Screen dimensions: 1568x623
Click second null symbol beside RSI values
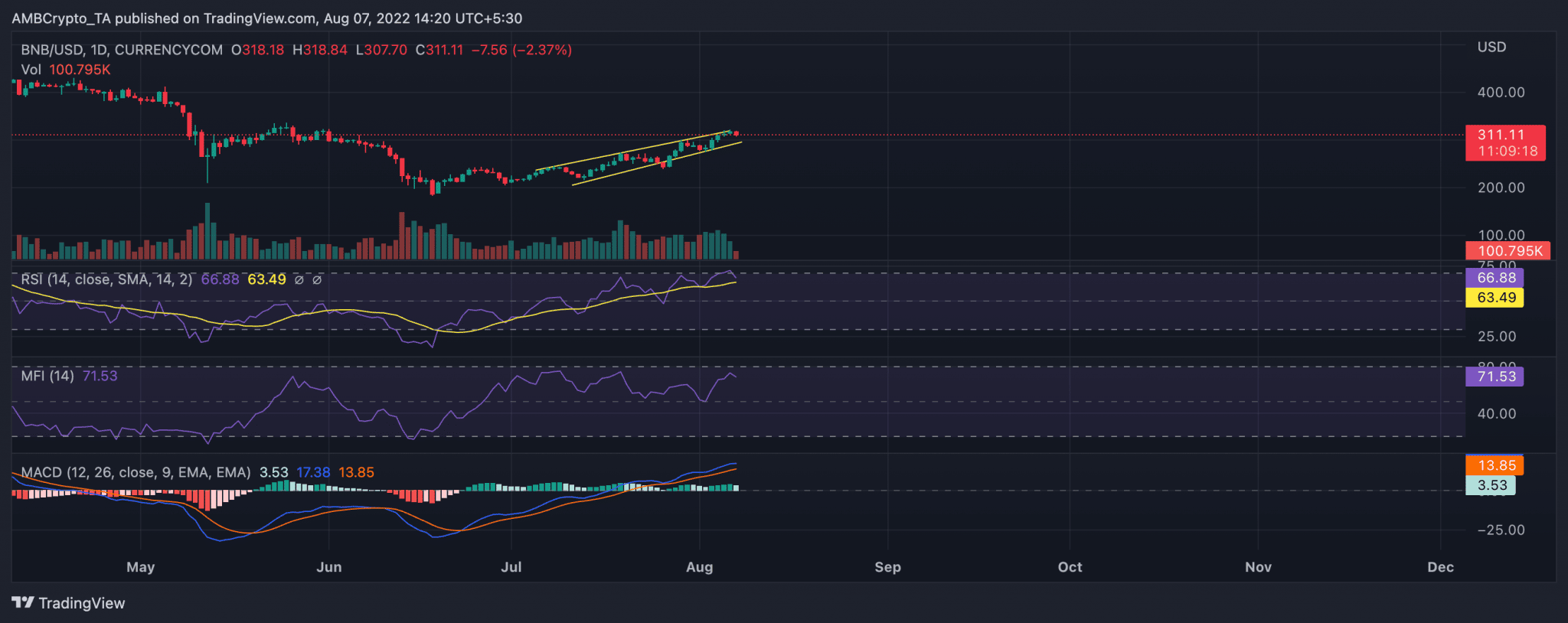(x=317, y=280)
